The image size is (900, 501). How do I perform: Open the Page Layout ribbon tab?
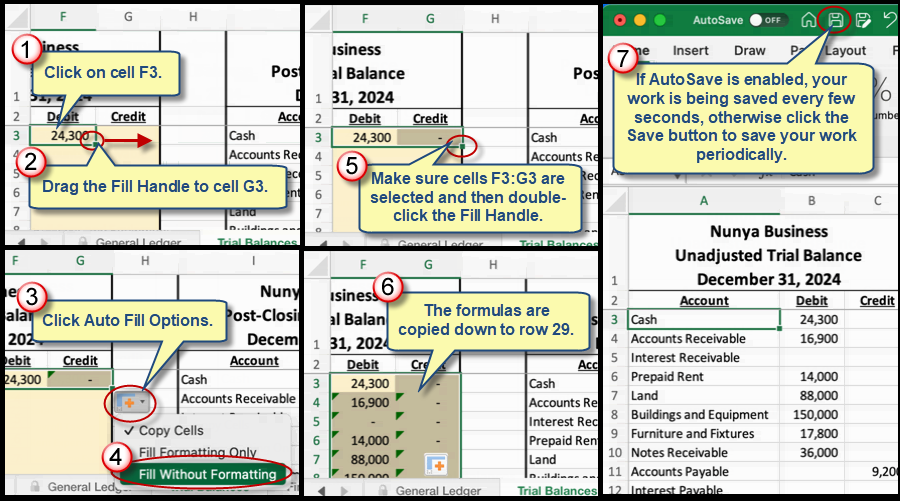[828, 51]
